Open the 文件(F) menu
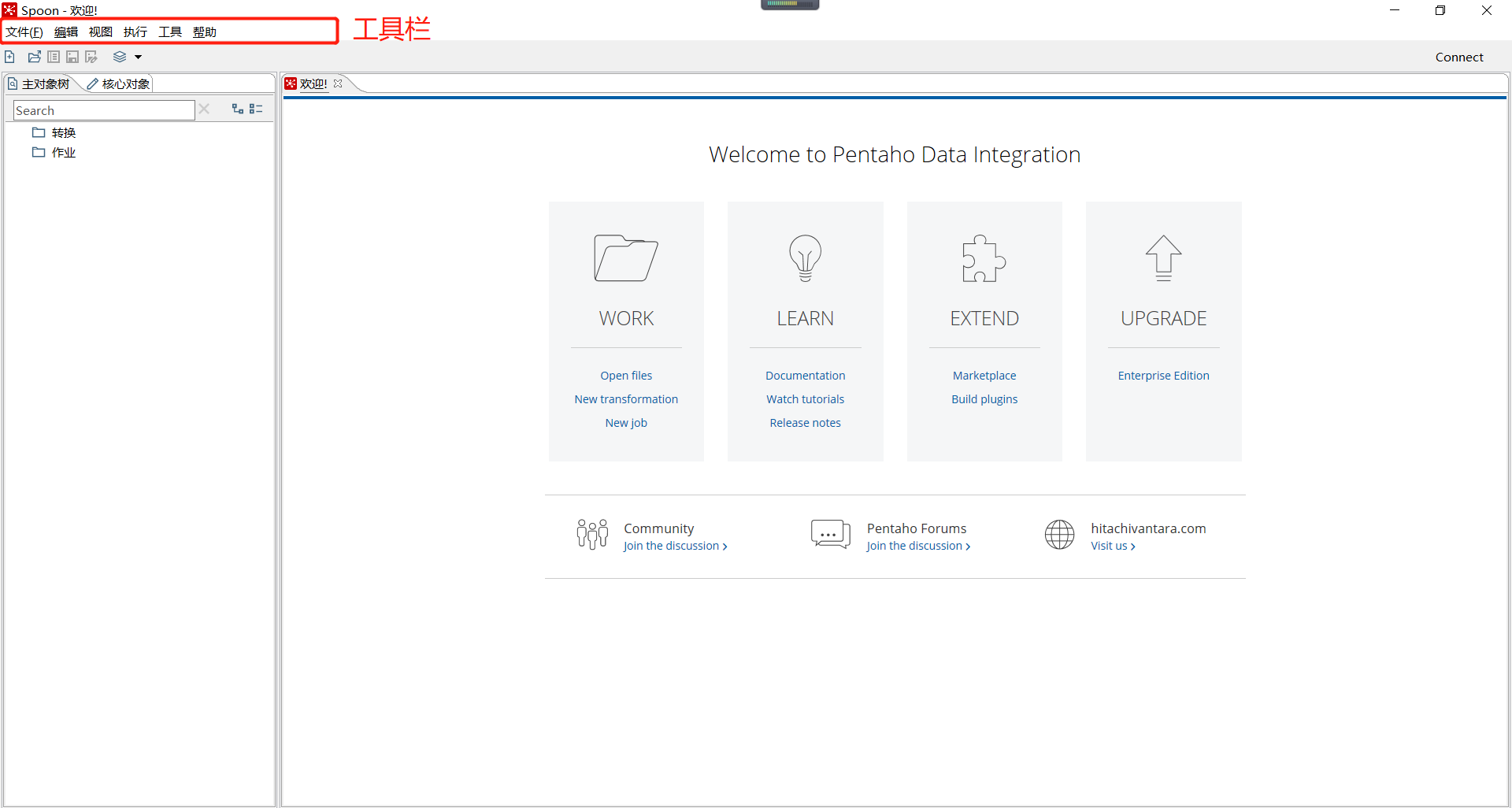The image size is (1512, 808). point(24,32)
